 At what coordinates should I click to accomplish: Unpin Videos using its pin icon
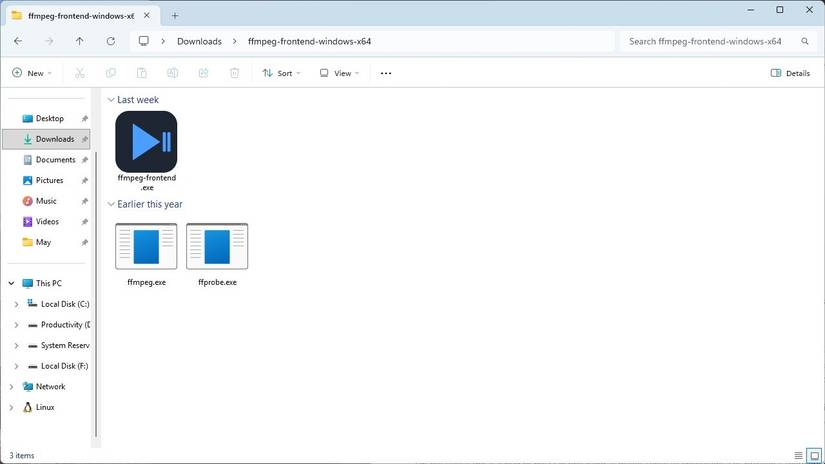85,221
